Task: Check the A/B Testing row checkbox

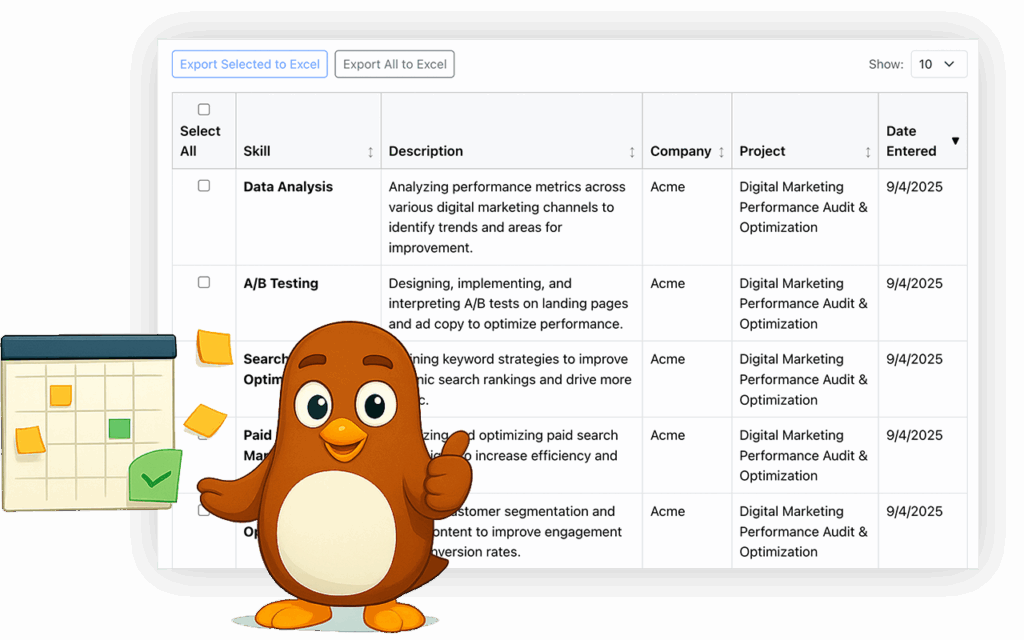Action: click(x=204, y=281)
